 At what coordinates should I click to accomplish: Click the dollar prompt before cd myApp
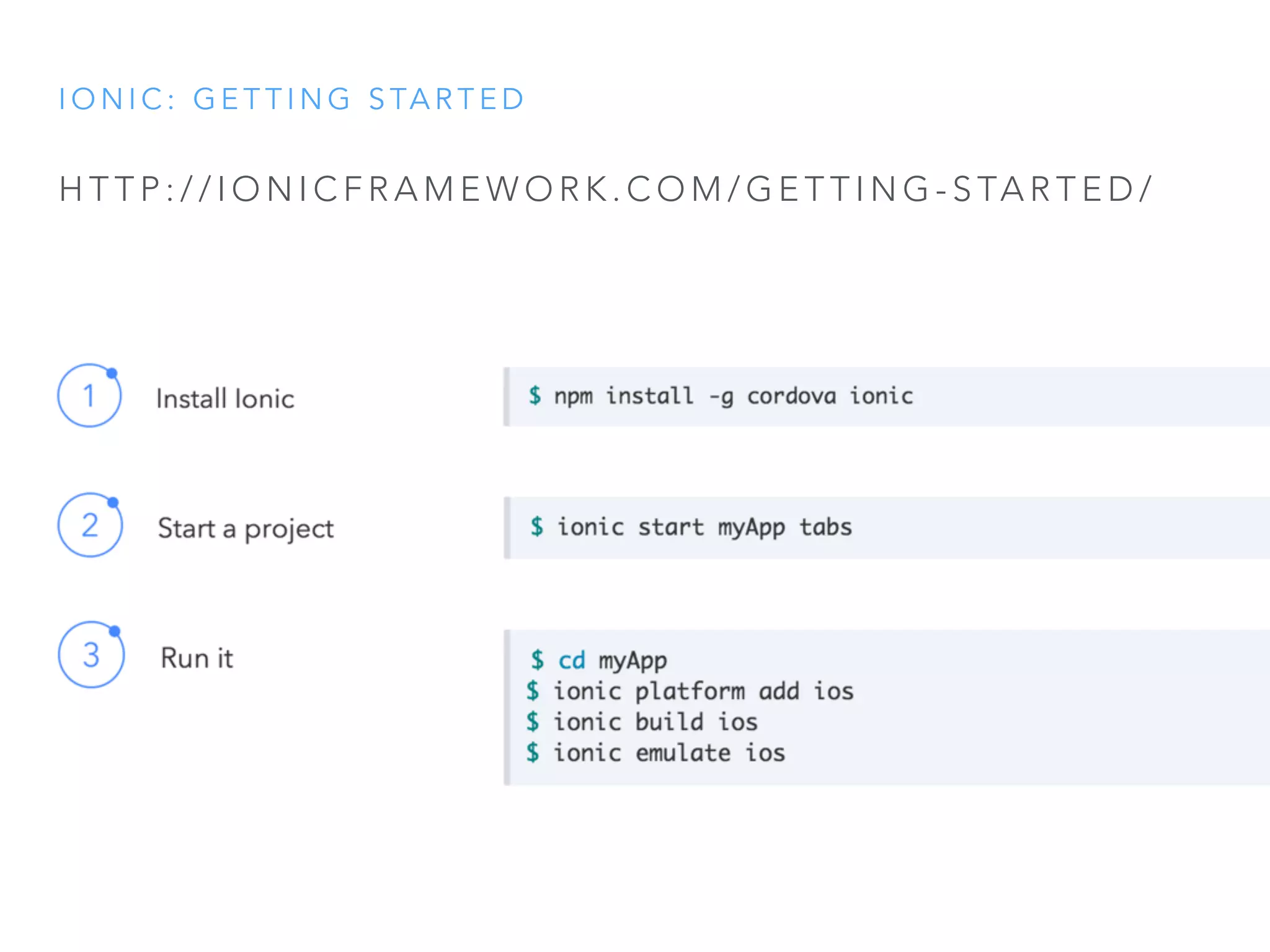point(537,660)
